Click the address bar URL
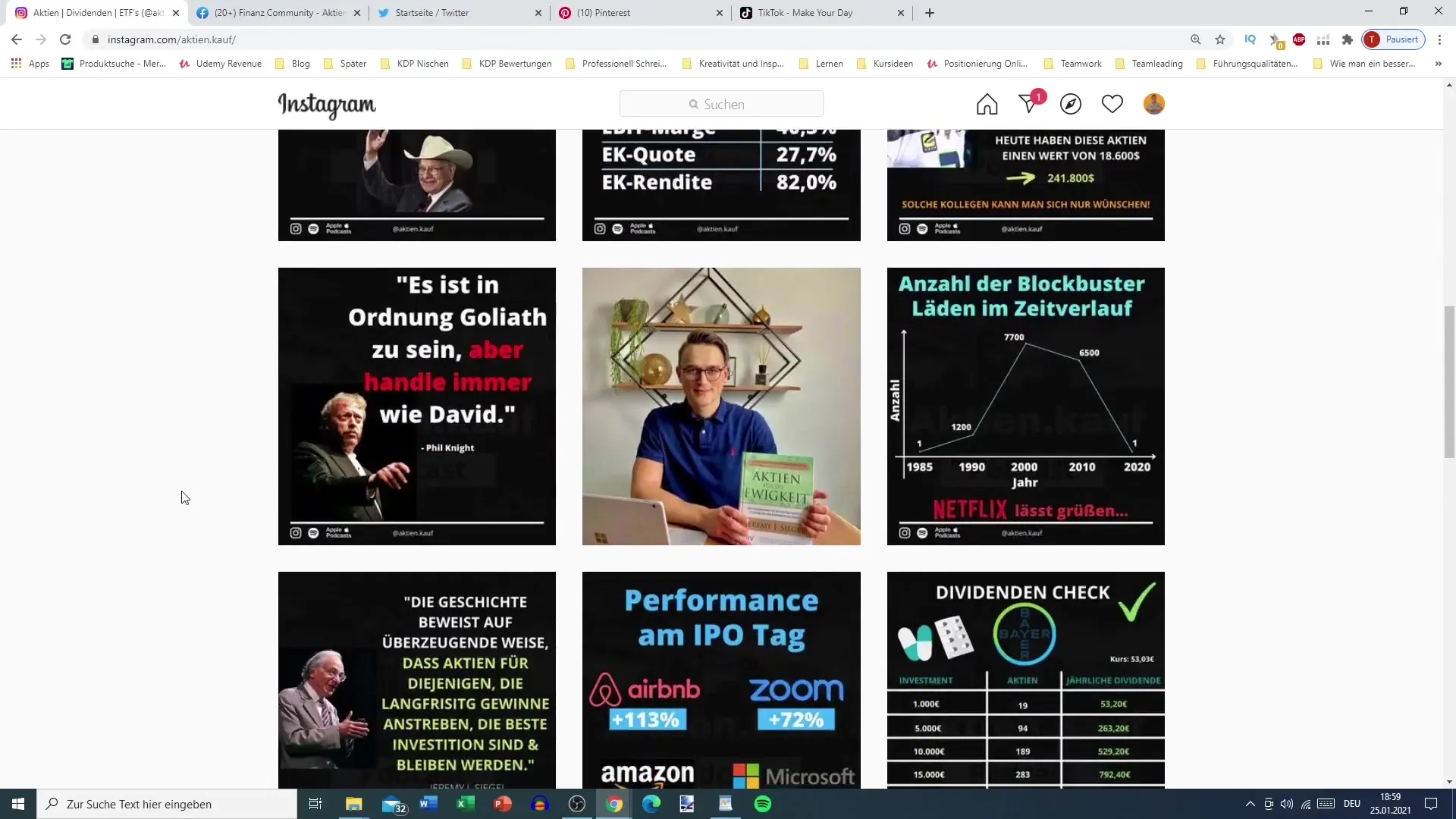This screenshot has width=1456, height=819. click(x=171, y=39)
